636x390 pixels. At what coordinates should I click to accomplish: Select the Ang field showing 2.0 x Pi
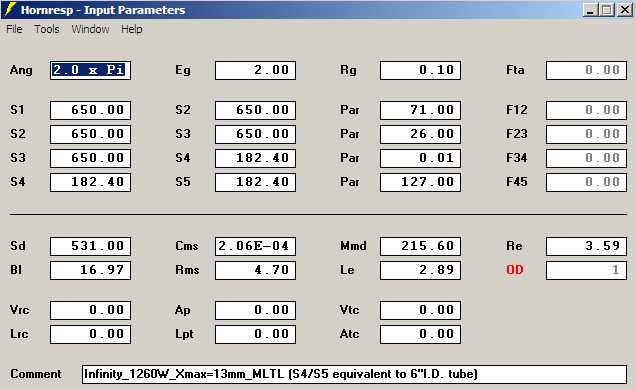tap(90, 70)
